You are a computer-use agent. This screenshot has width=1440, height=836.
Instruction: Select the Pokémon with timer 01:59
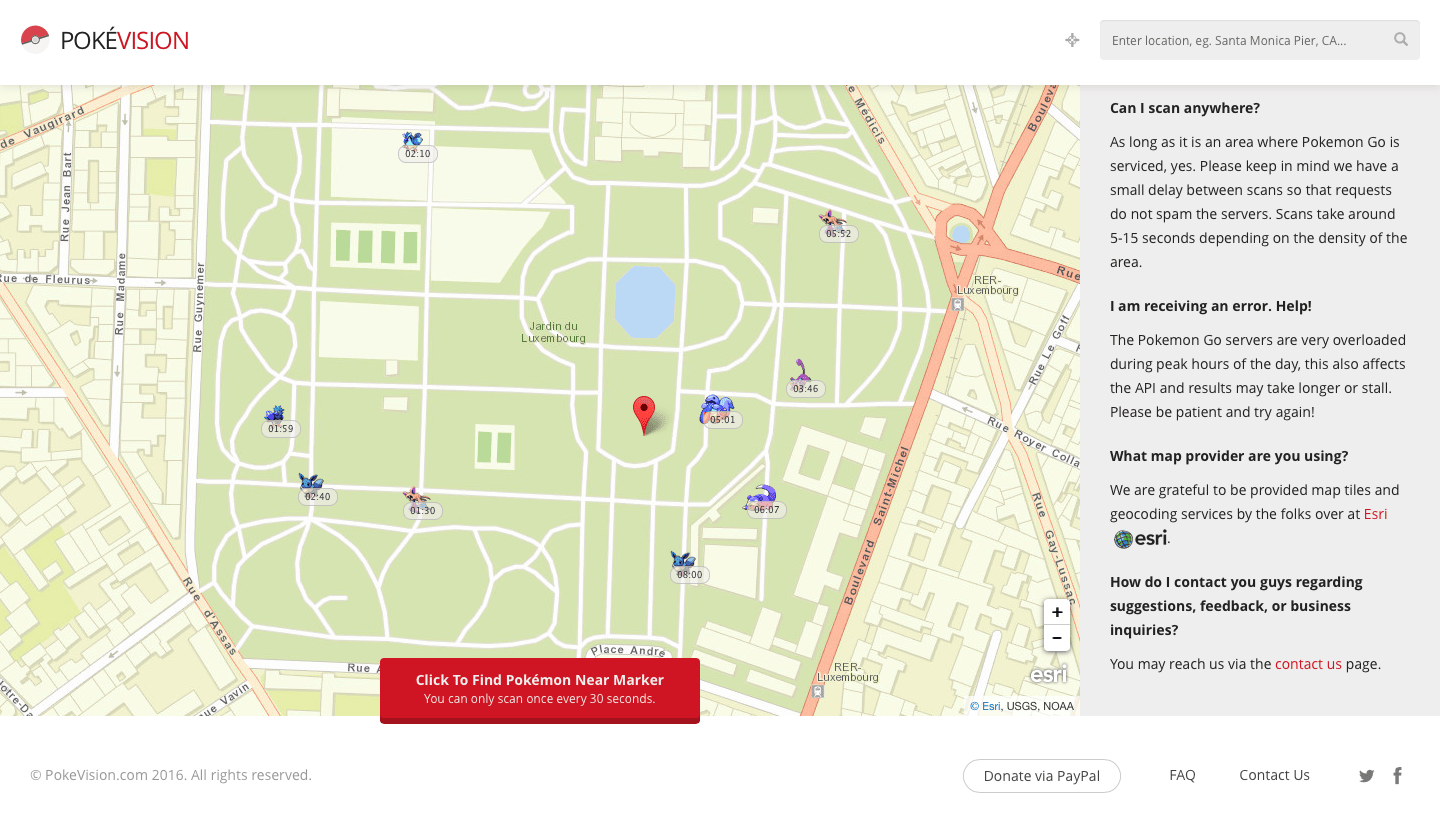[x=275, y=413]
